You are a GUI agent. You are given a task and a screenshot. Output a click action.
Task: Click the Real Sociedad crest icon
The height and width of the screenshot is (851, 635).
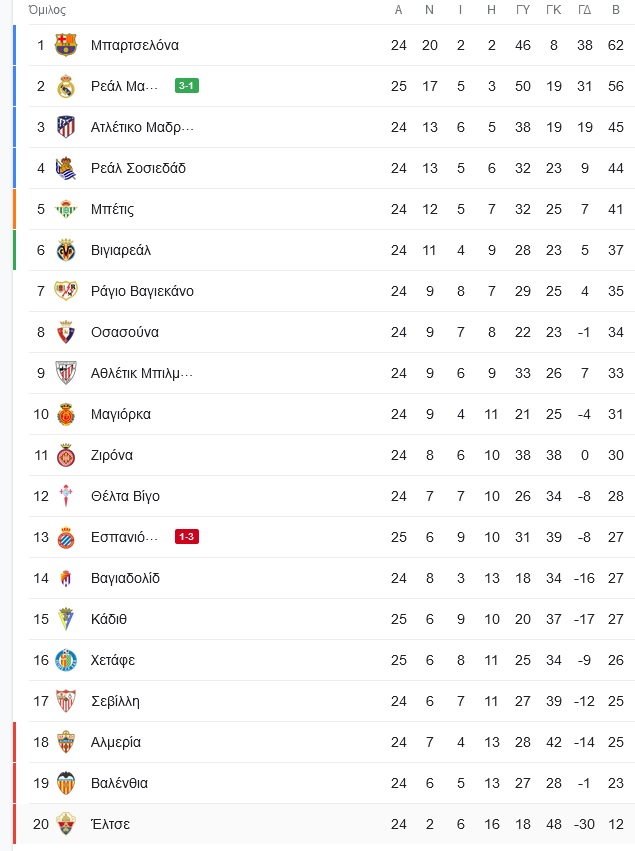[x=66, y=168]
